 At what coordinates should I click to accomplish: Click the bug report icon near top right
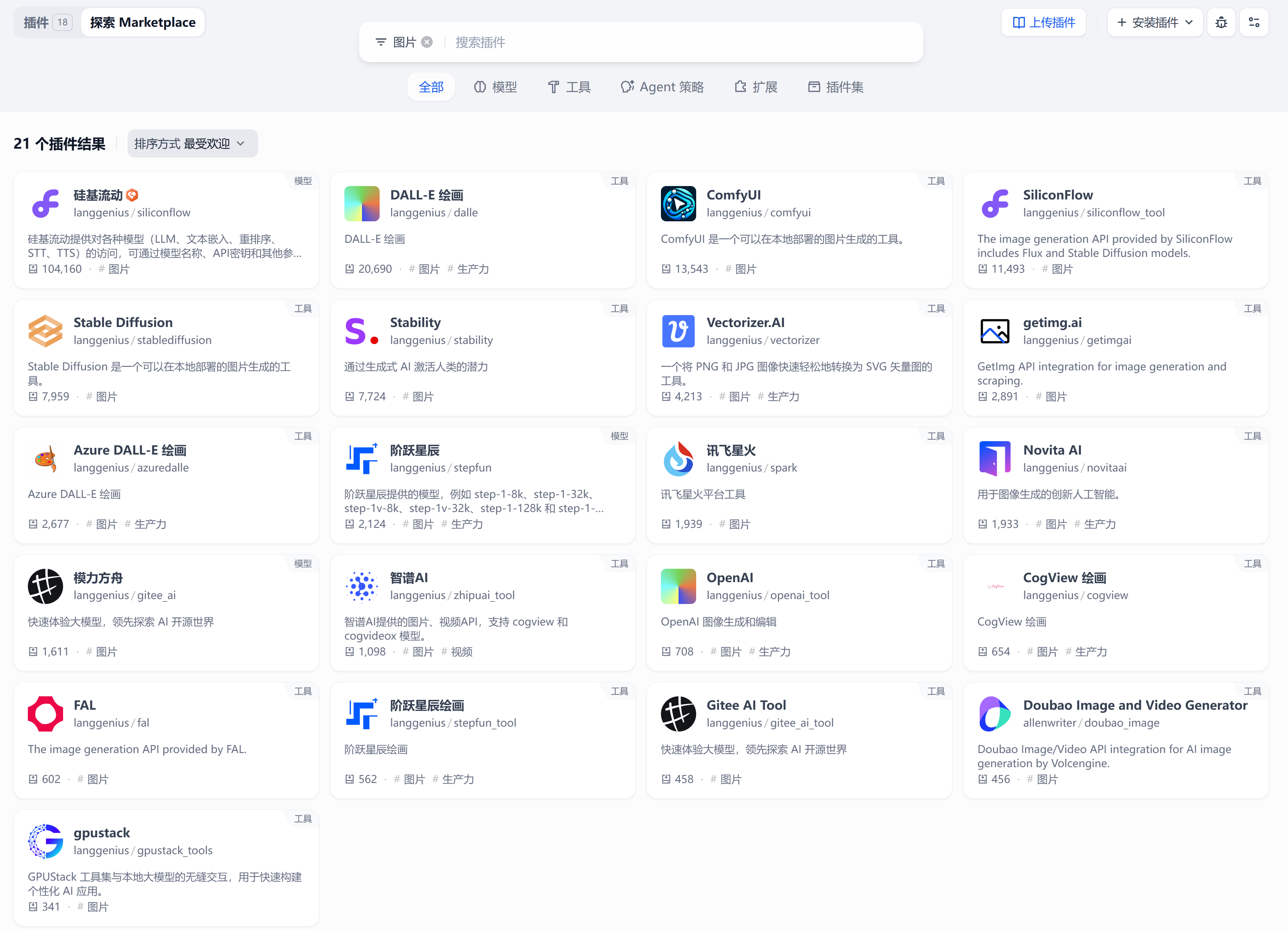pyautogui.click(x=1221, y=22)
